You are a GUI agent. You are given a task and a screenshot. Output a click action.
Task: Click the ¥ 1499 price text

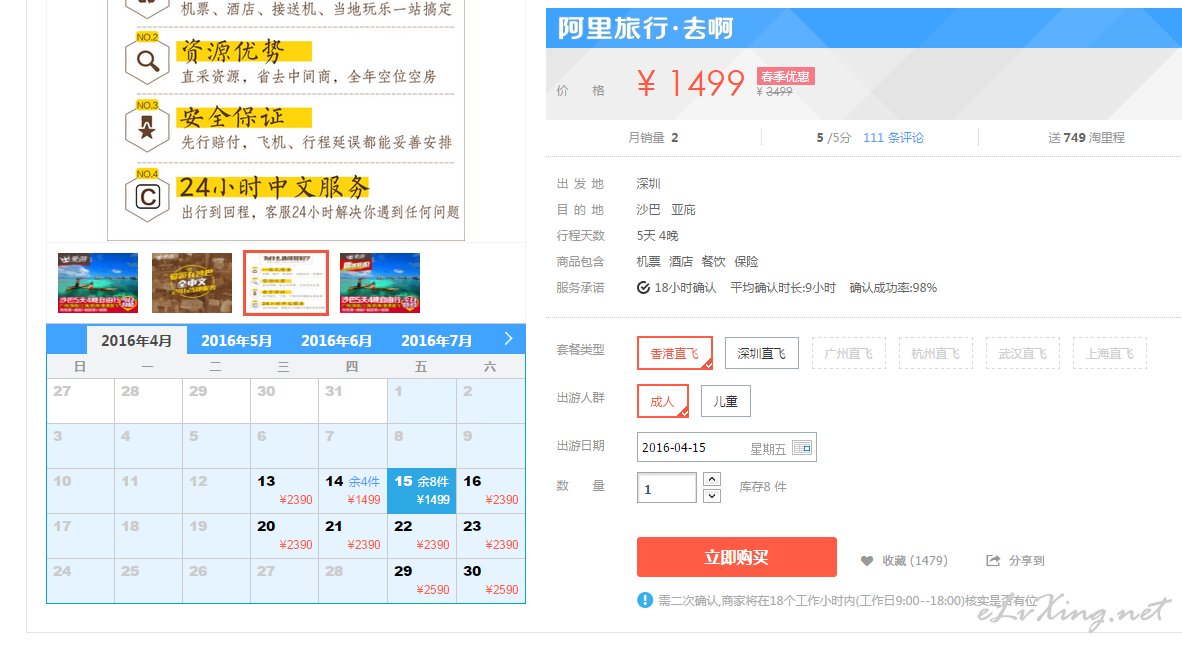click(x=691, y=83)
